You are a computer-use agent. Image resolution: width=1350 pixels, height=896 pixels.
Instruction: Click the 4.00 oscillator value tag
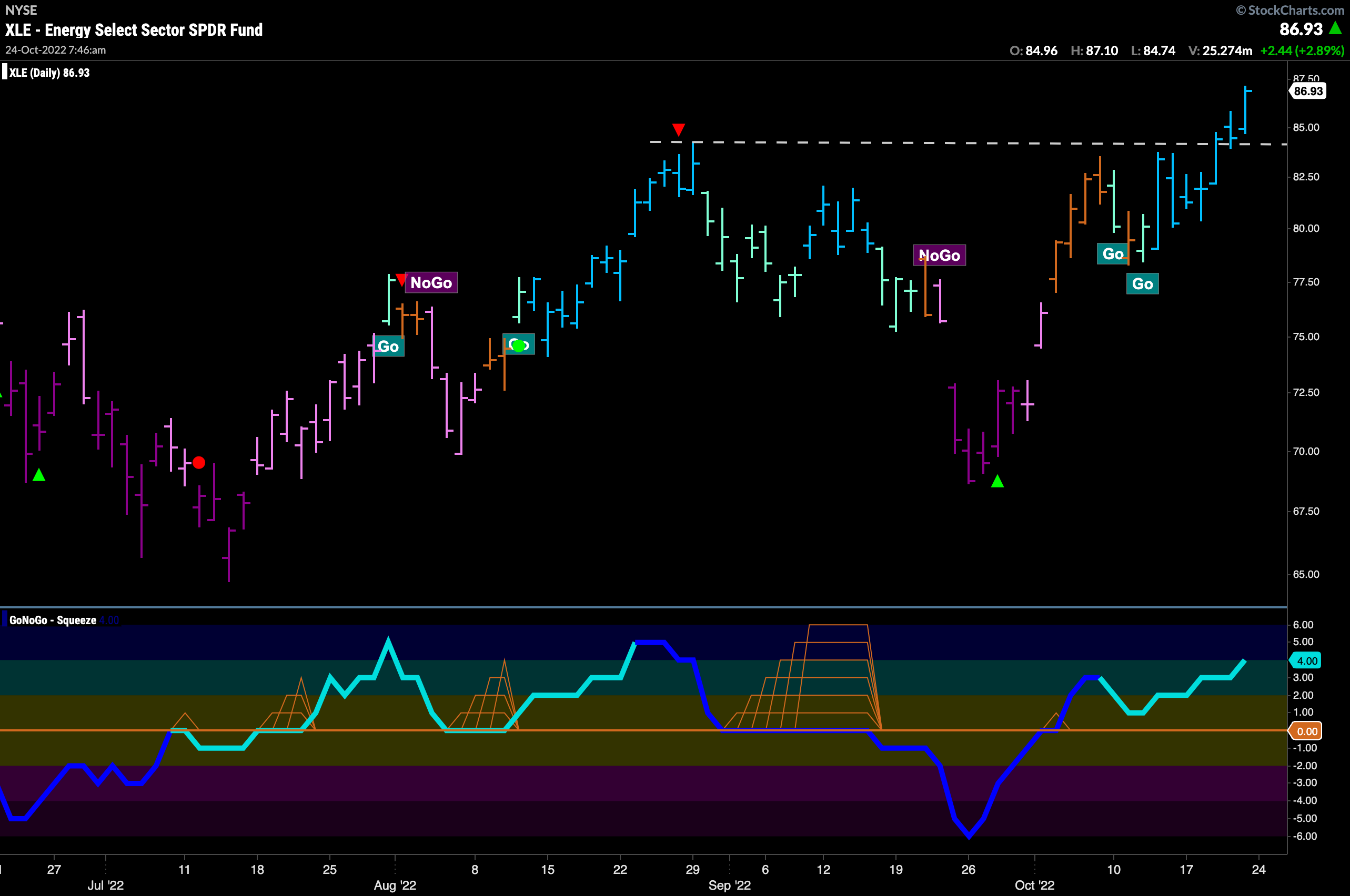[1306, 660]
